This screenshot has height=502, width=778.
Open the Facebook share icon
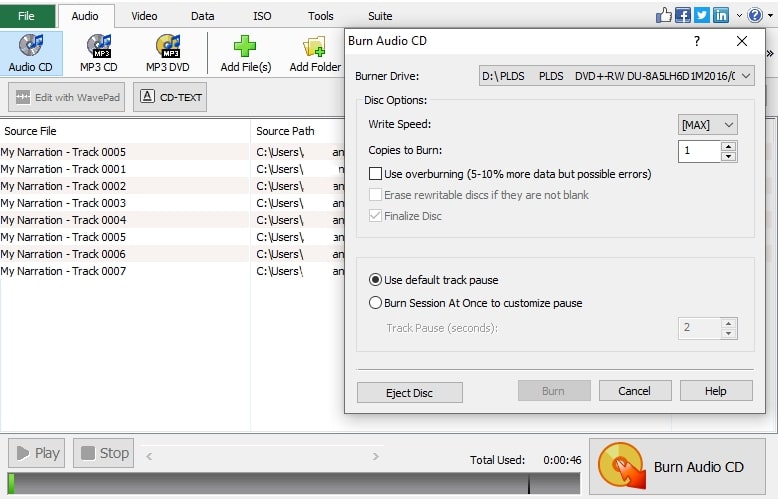683,15
